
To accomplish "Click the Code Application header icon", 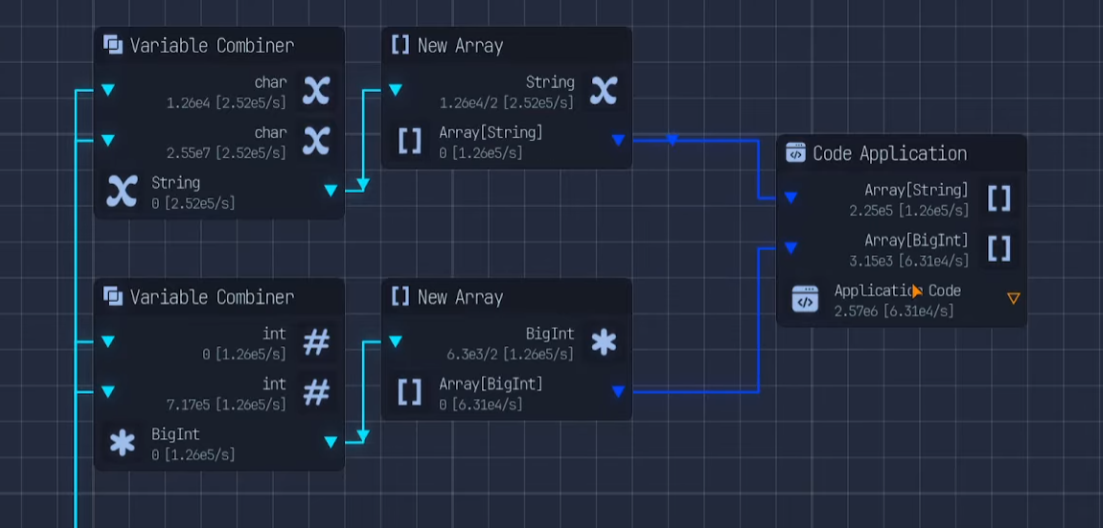I will click(796, 153).
